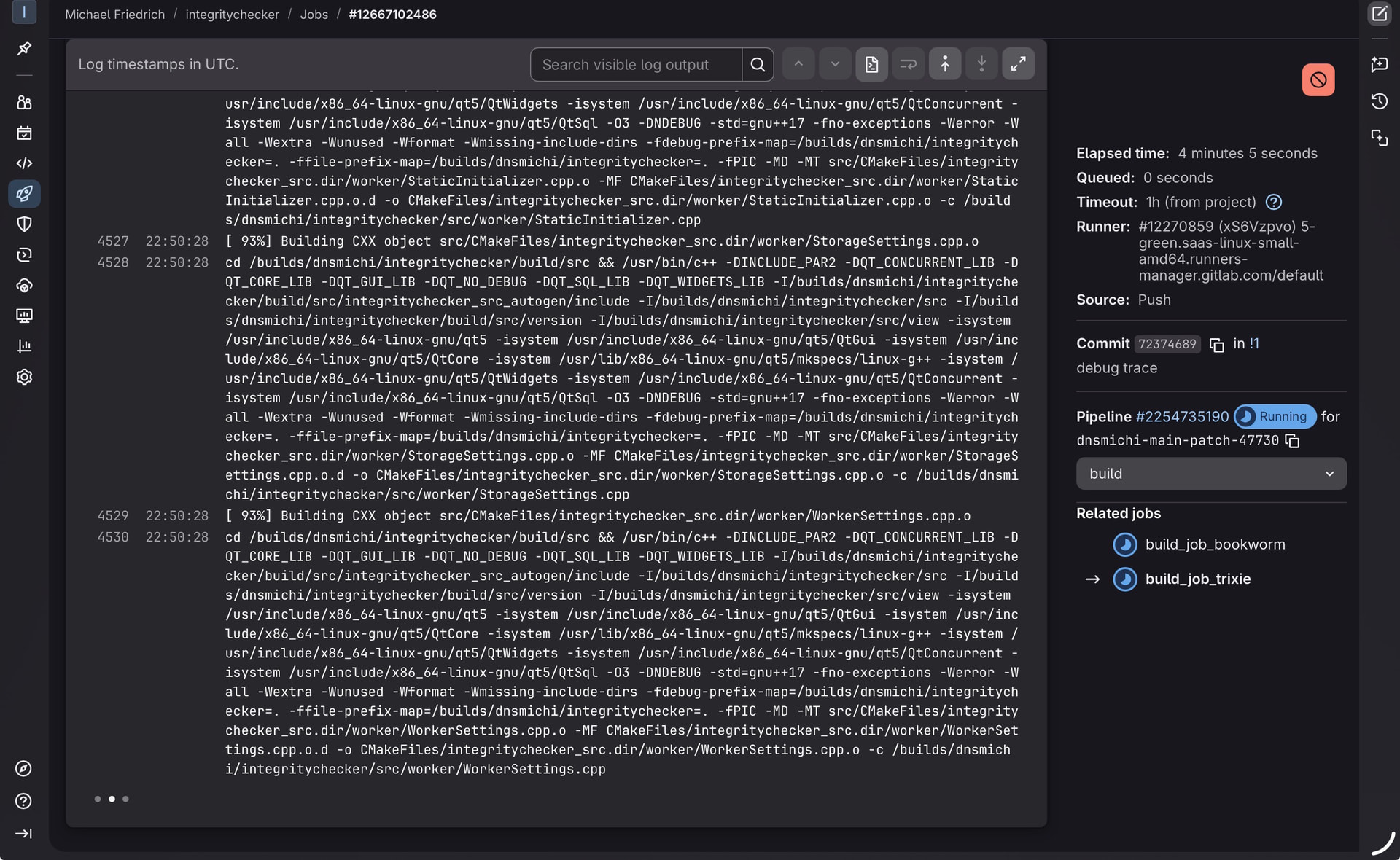Viewport: 1400px width, 860px height.
Task: Open the build_job_bookworm related job
Action: pyautogui.click(x=1215, y=544)
